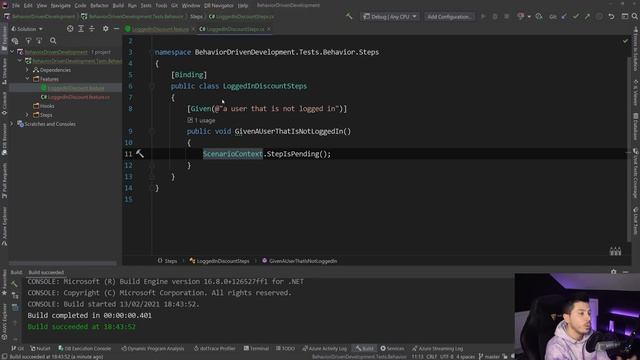Image resolution: width=640 pixels, height=360 pixels.
Task: Click the UTF-8 encoding in the status bar
Action: point(446,357)
